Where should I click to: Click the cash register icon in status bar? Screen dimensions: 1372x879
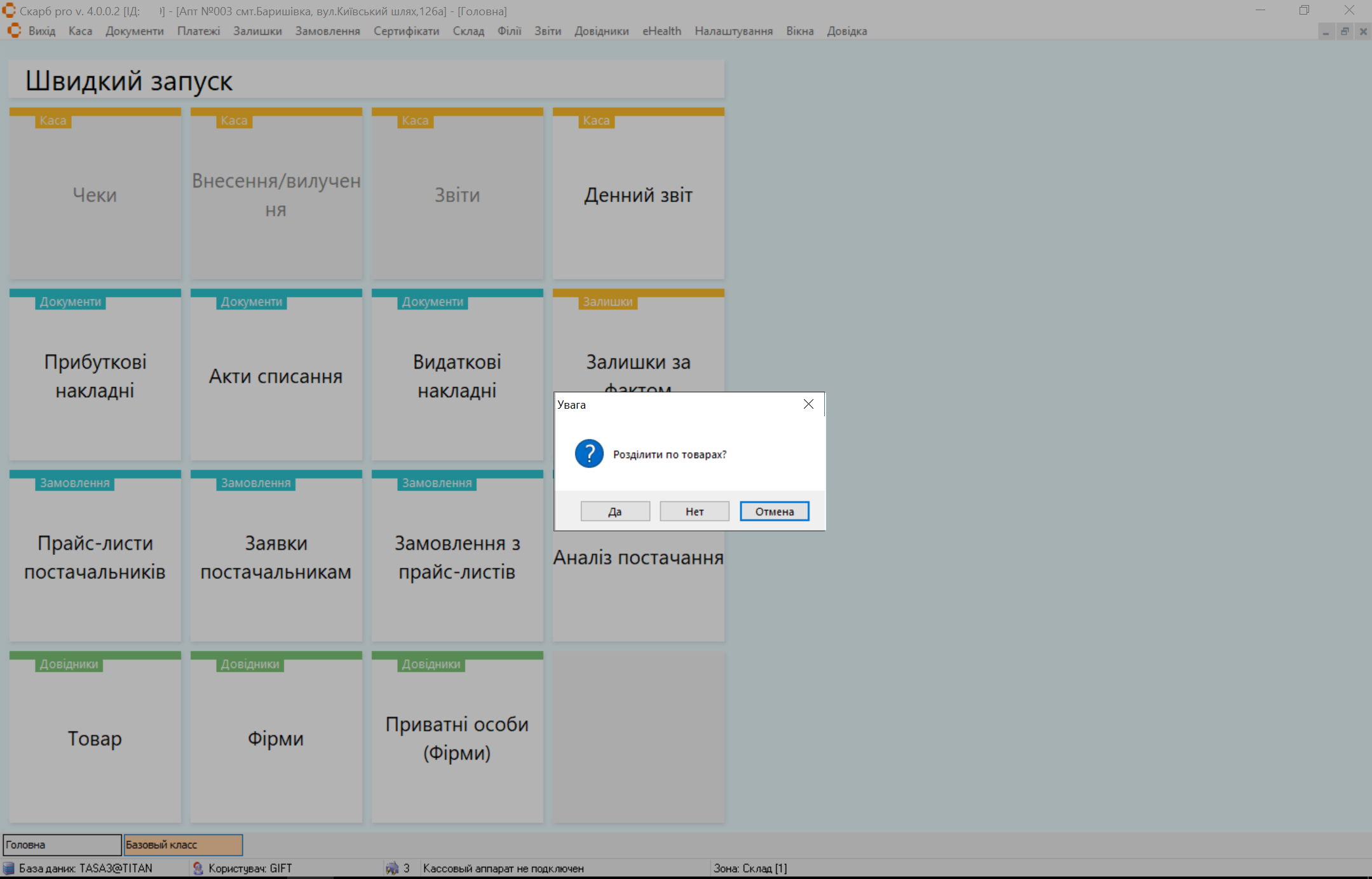[392, 868]
